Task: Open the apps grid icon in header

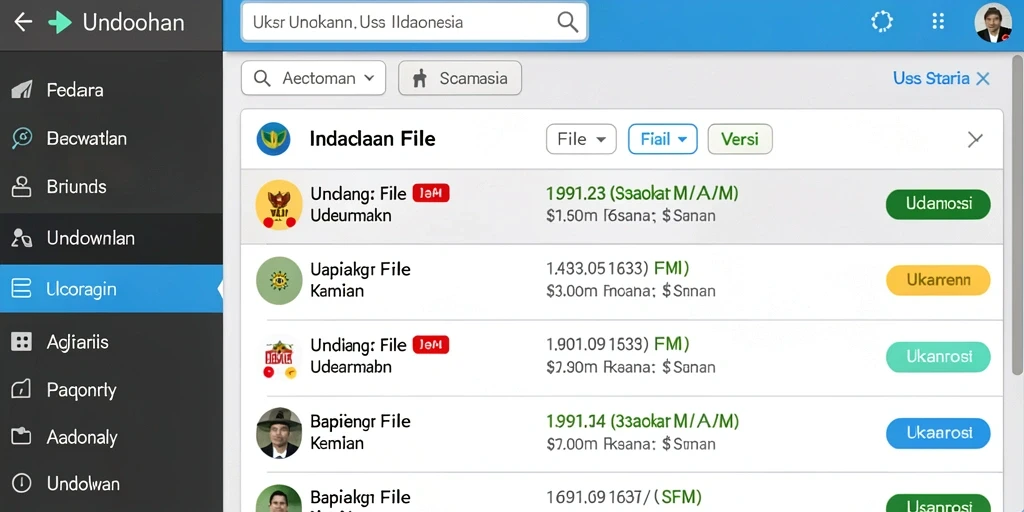Action: [938, 22]
